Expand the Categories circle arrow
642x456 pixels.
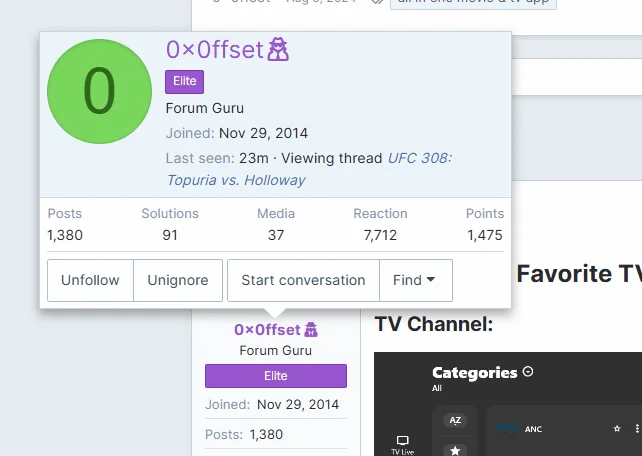pos(528,372)
